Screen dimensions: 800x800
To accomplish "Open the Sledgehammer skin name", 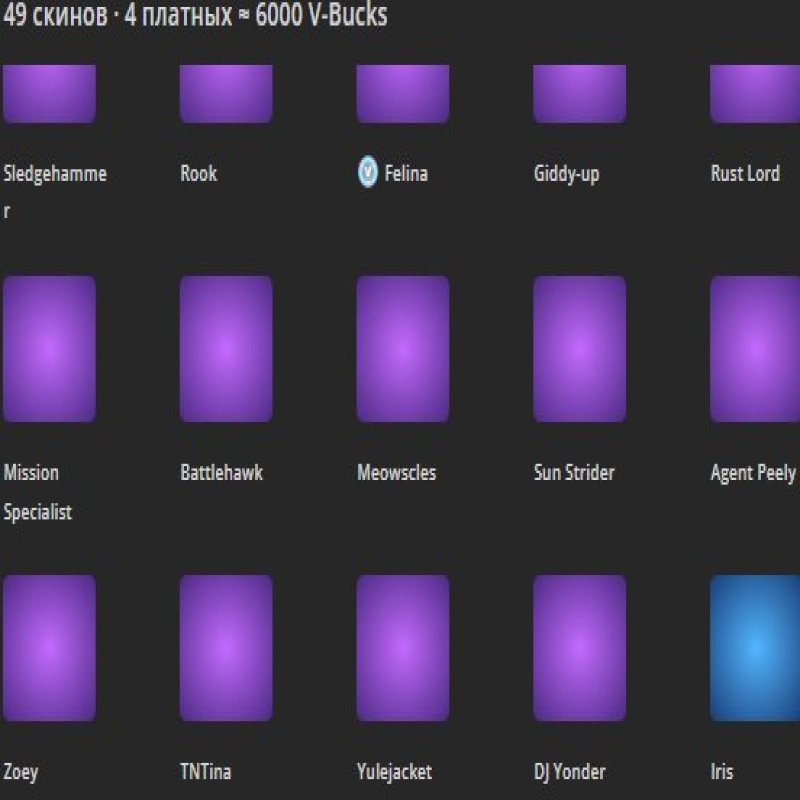I will [55, 174].
